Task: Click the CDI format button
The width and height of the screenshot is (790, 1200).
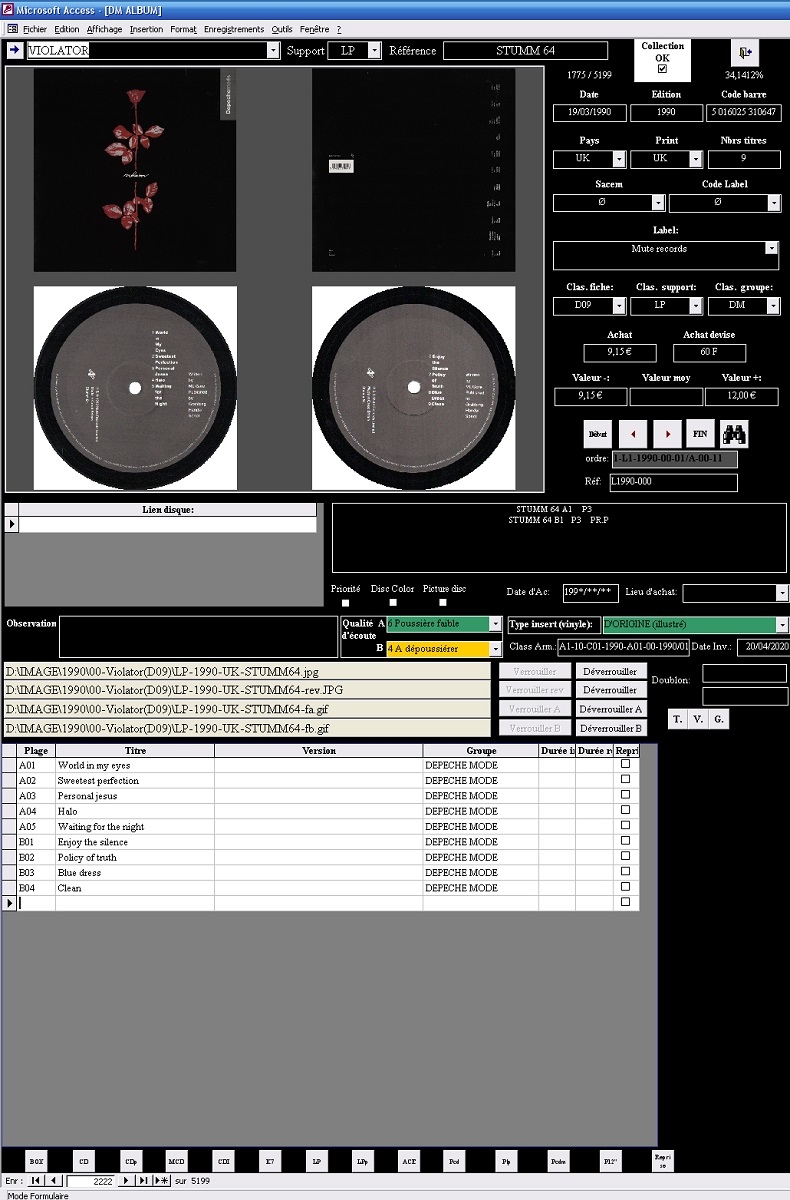Action: [x=224, y=1161]
